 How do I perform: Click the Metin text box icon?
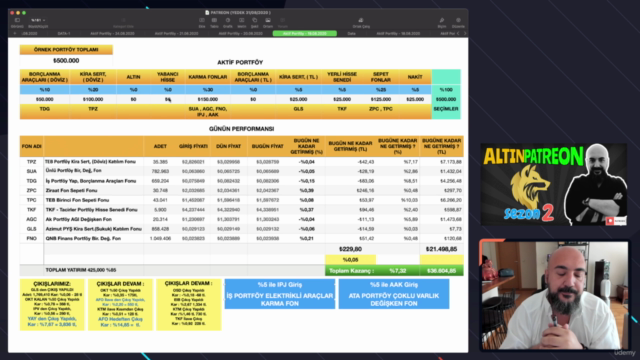pos(242,20)
